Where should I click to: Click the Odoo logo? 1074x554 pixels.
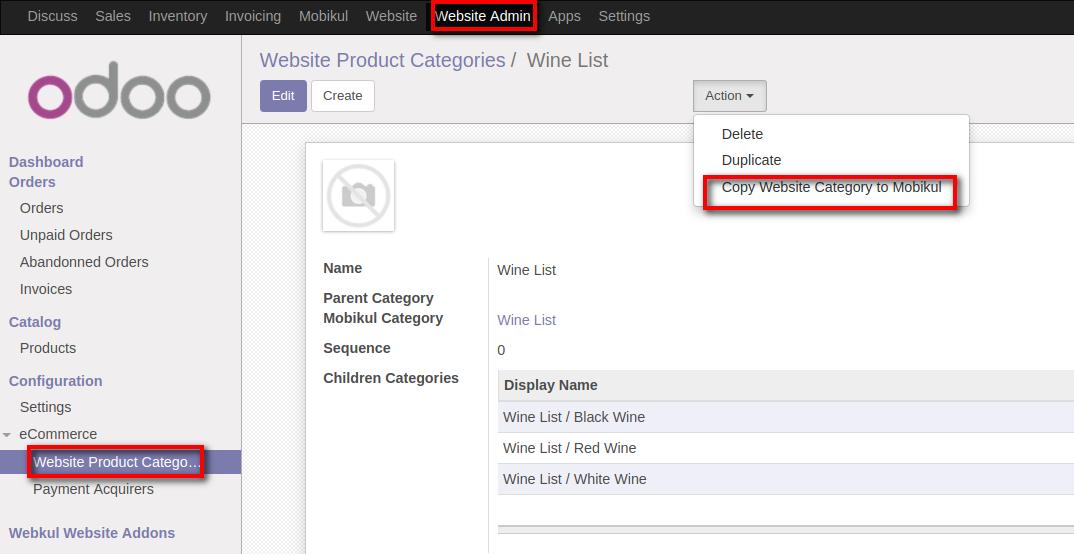119,90
